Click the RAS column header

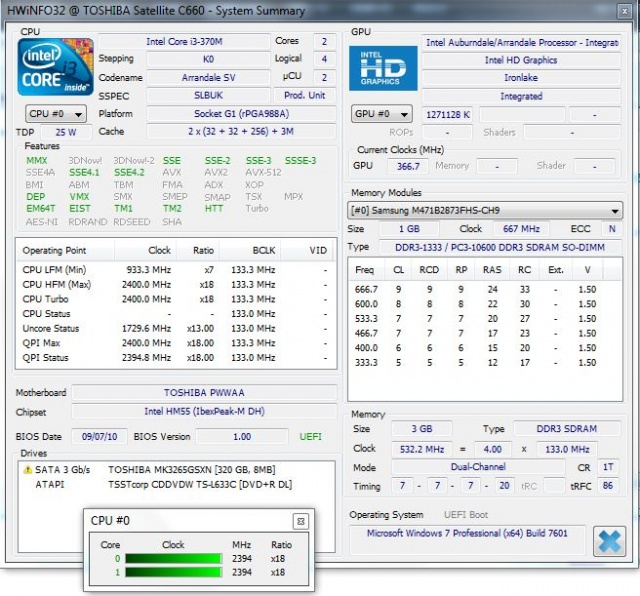(492, 270)
